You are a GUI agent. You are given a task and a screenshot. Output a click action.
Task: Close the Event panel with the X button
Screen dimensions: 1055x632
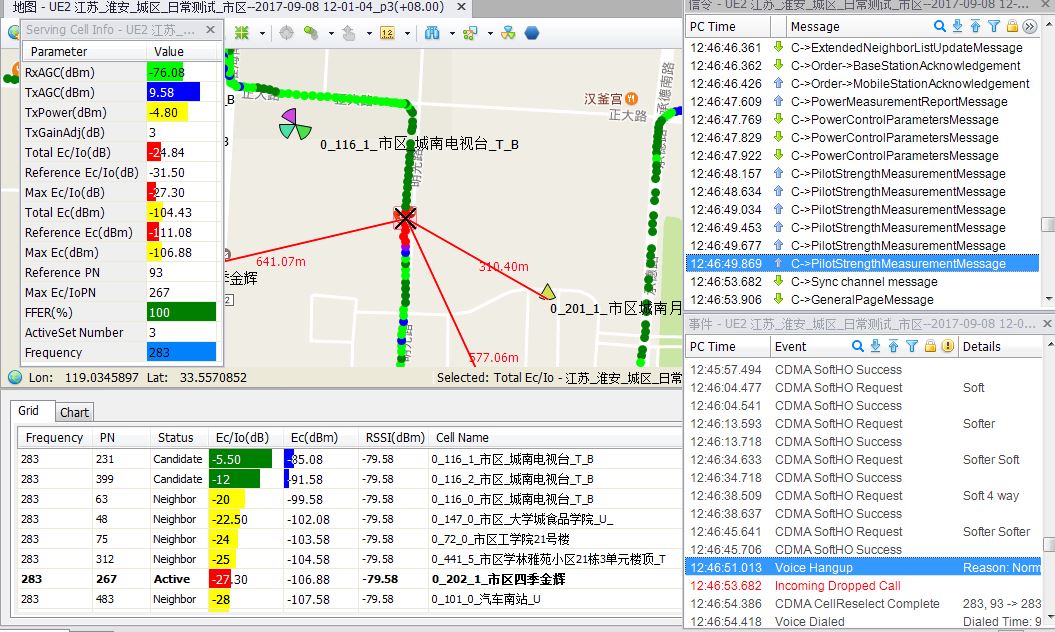point(1046,322)
